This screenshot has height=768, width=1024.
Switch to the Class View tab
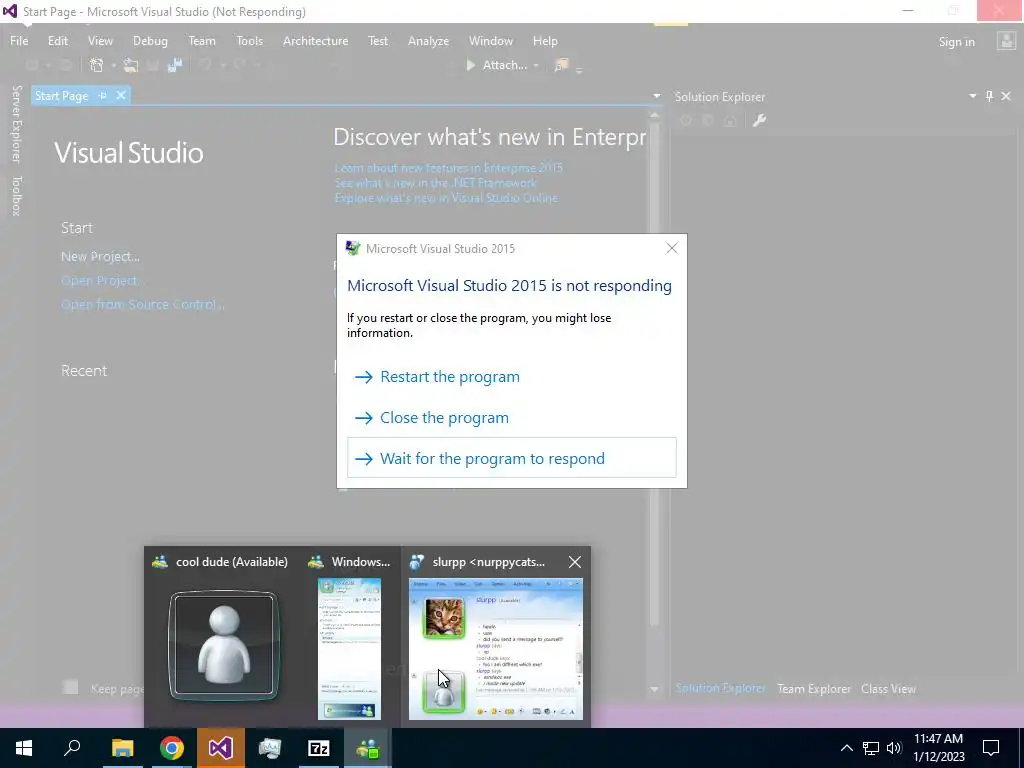888,688
